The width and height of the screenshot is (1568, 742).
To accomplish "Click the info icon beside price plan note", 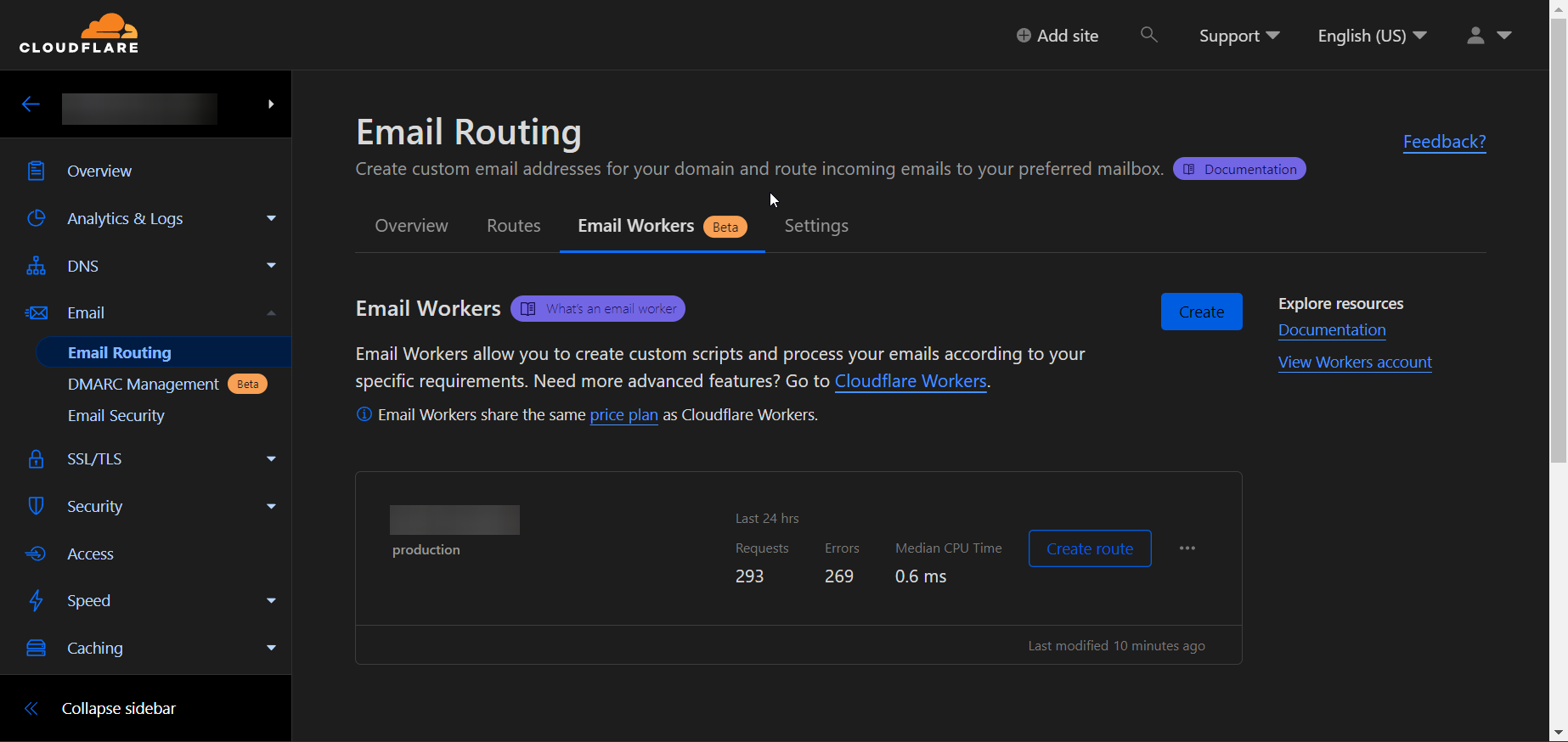I will [364, 414].
